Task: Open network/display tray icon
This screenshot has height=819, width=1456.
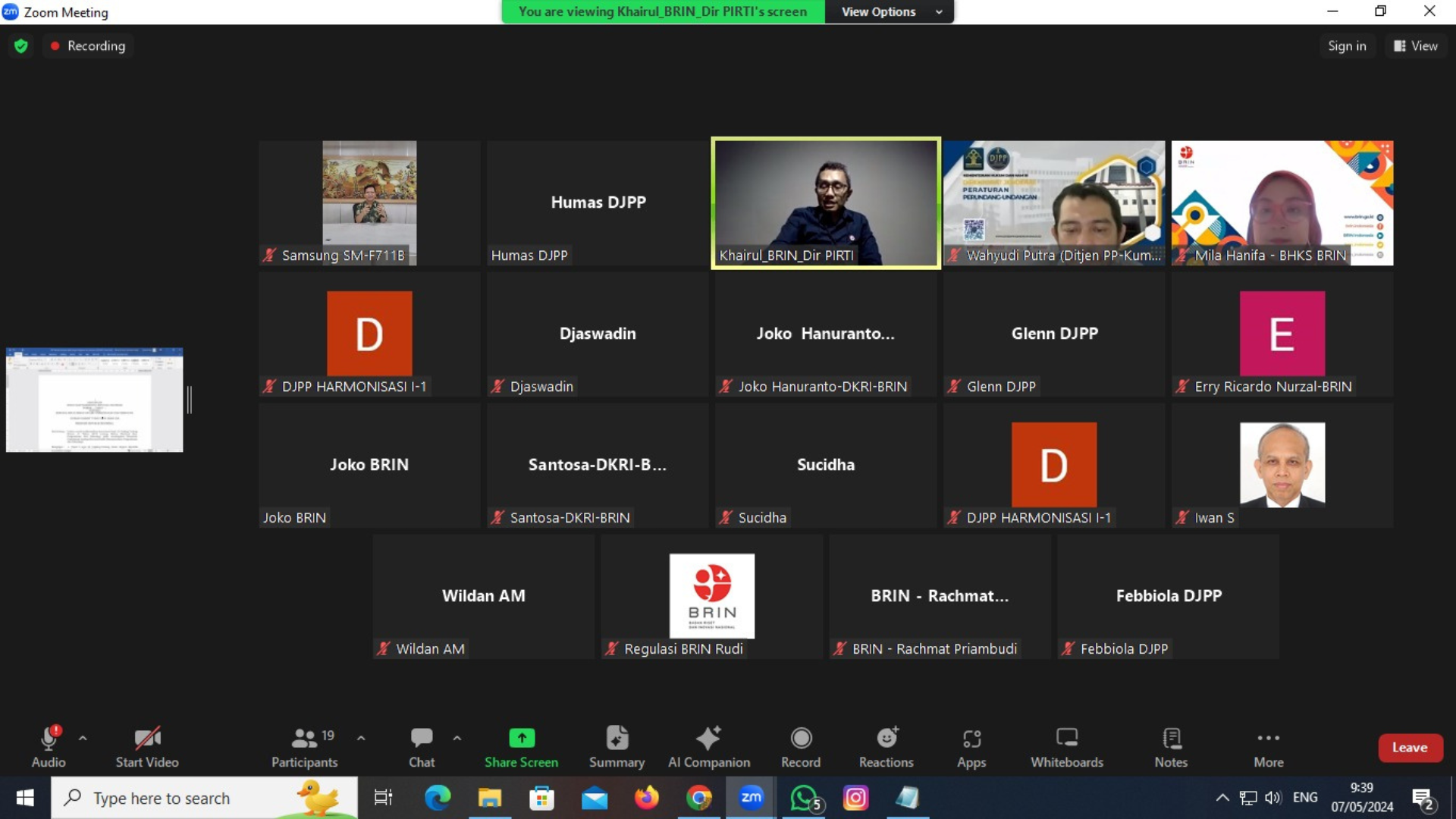Action: pyautogui.click(x=1248, y=798)
